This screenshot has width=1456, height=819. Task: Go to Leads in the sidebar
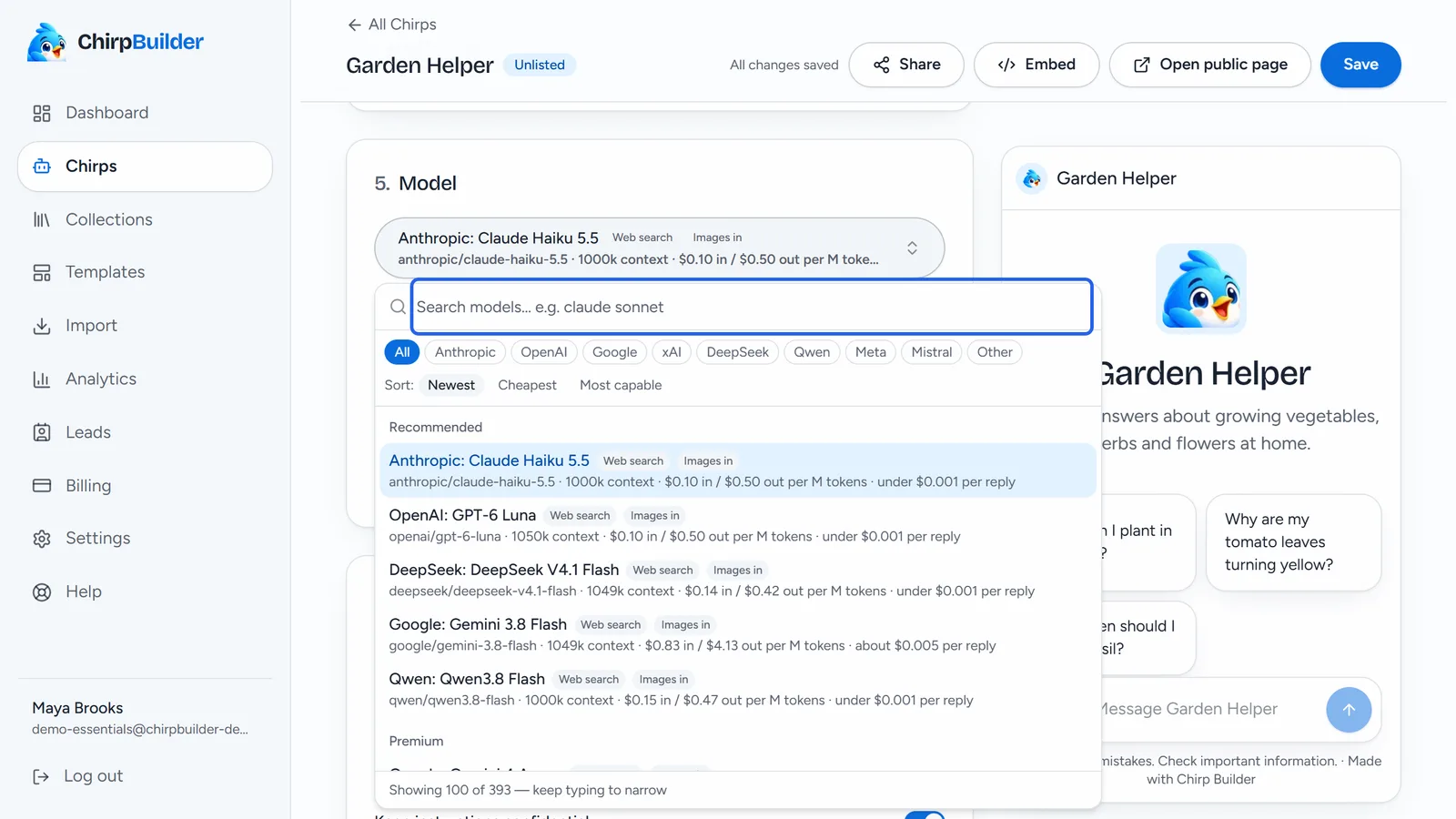tap(145, 432)
